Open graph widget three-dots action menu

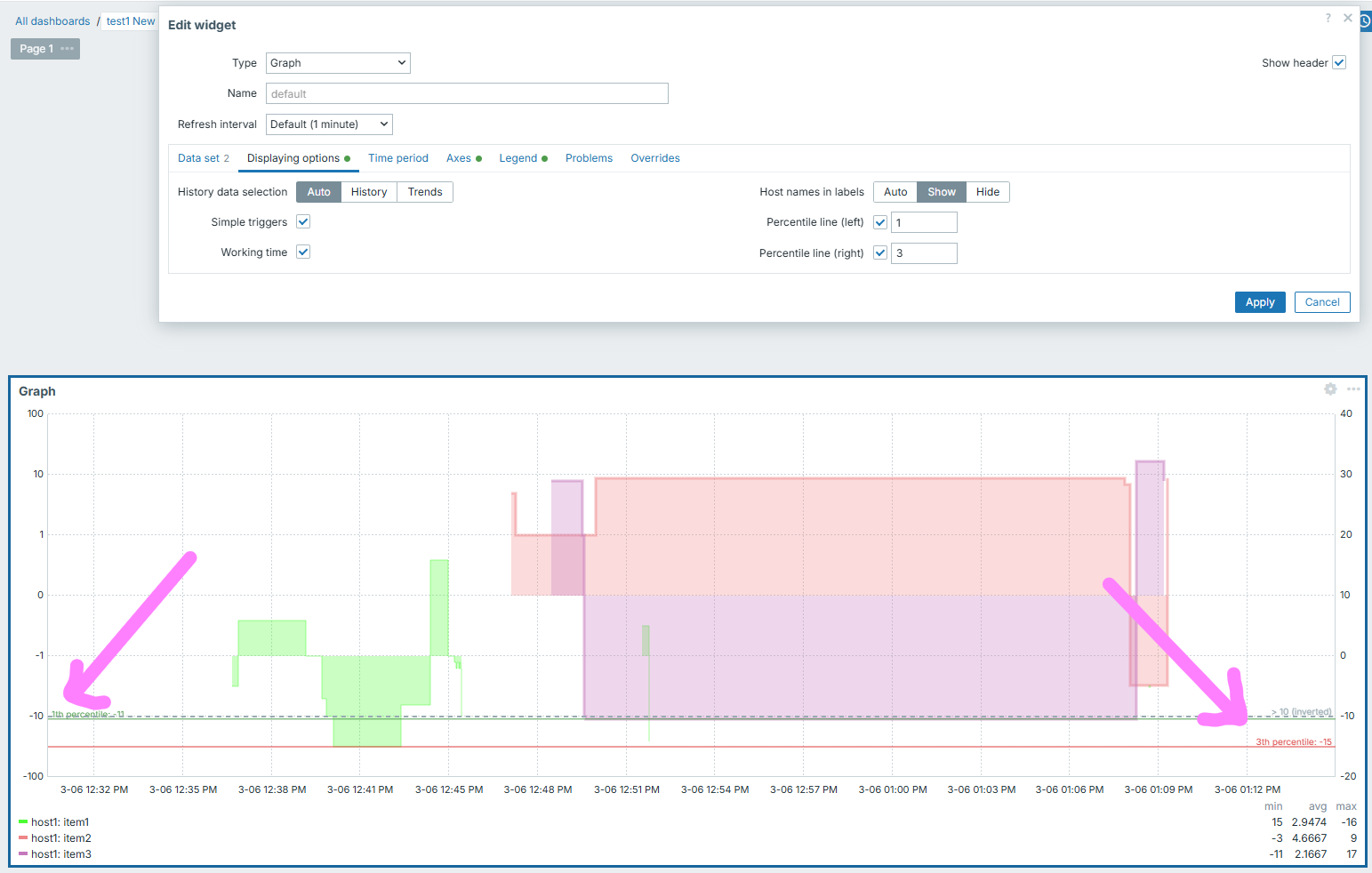pyautogui.click(x=1353, y=389)
